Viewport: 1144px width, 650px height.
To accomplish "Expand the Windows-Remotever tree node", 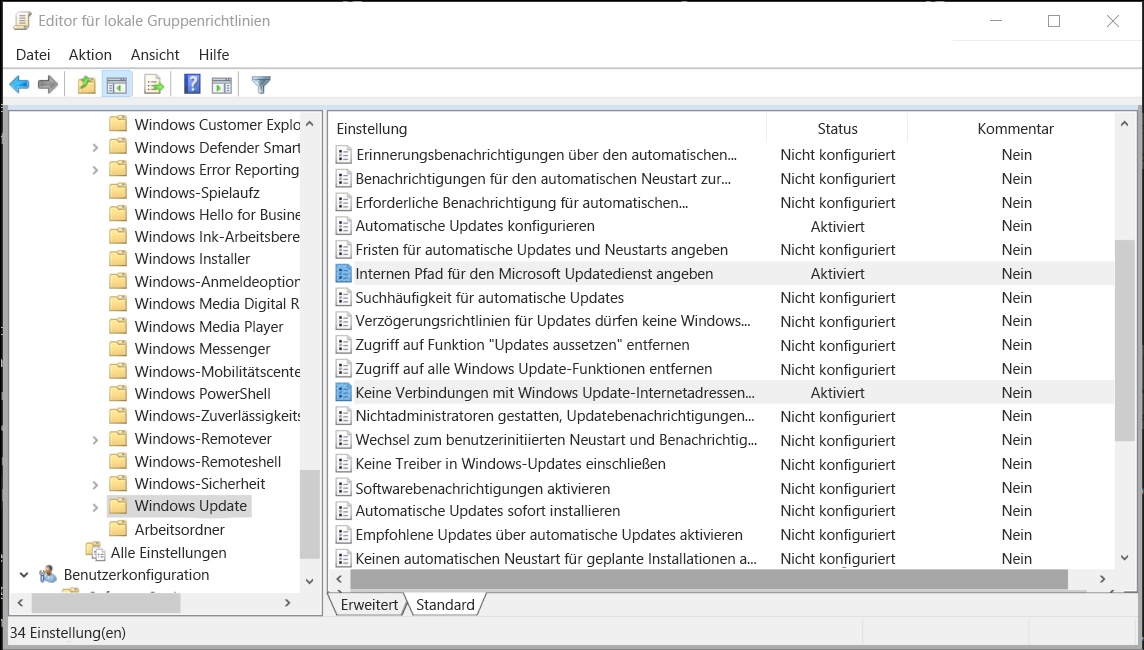I will [94, 438].
